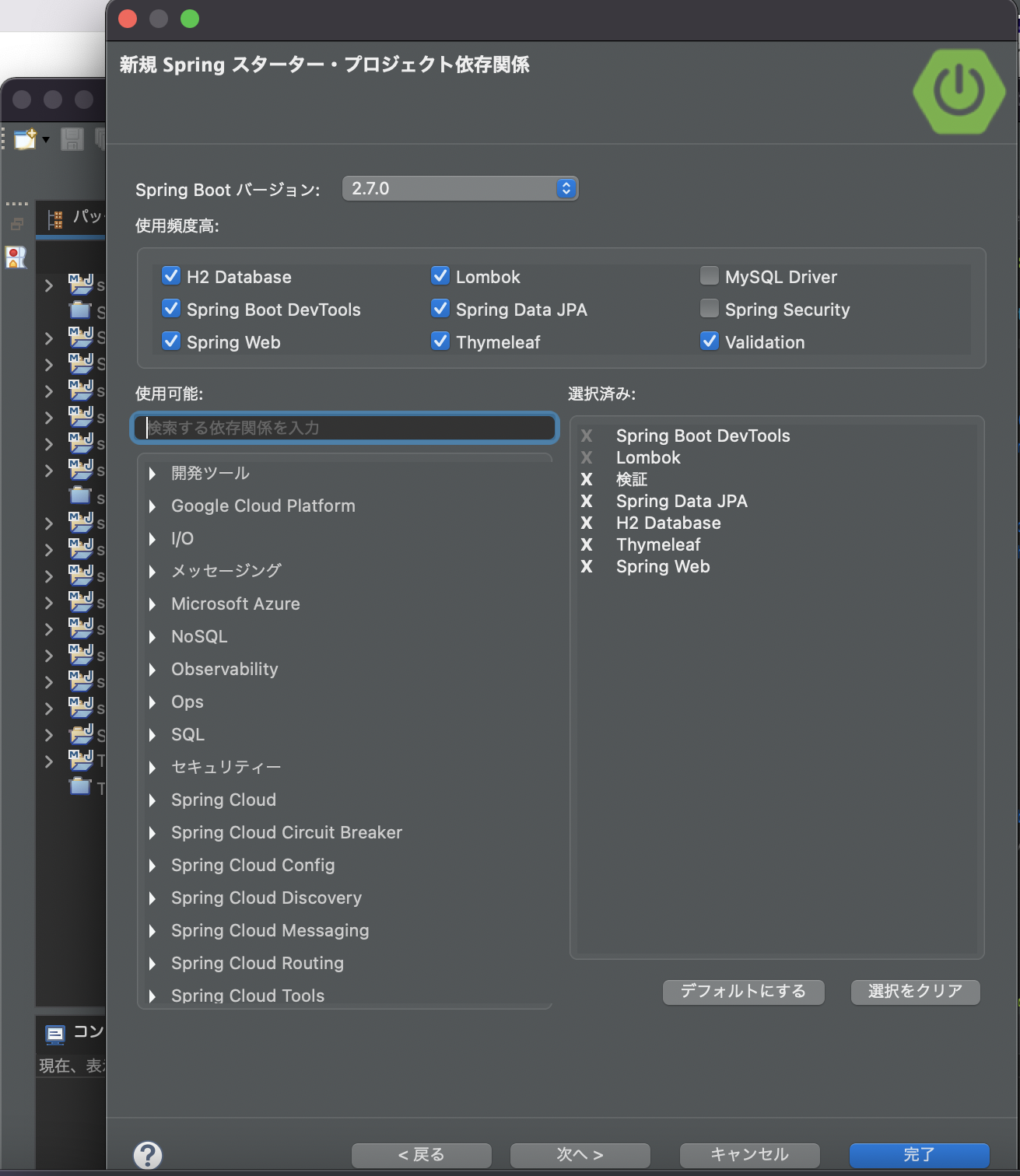The height and width of the screenshot is (1176, 1020).
Task: Click the new wizard toolbar icon
Action: click(25, 139)
